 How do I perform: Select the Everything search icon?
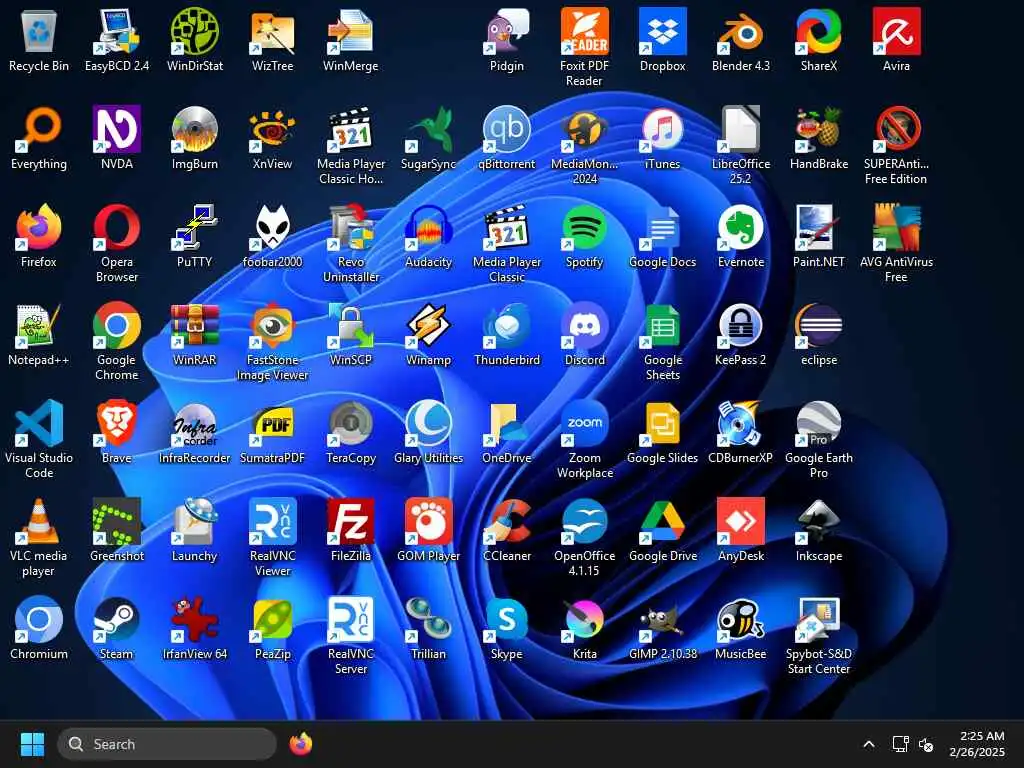coord(39,129)
